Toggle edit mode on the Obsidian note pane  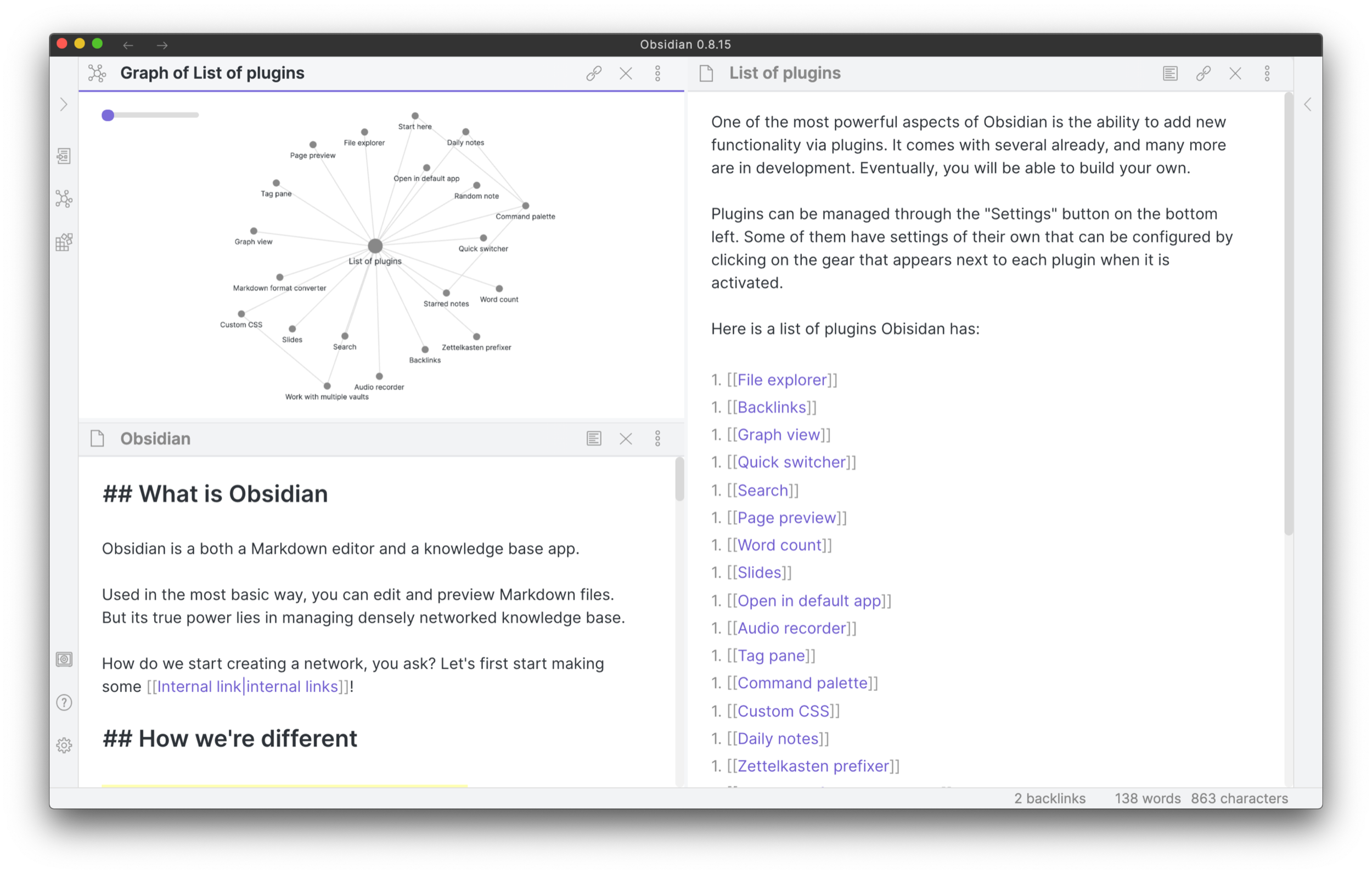point(594,439)
